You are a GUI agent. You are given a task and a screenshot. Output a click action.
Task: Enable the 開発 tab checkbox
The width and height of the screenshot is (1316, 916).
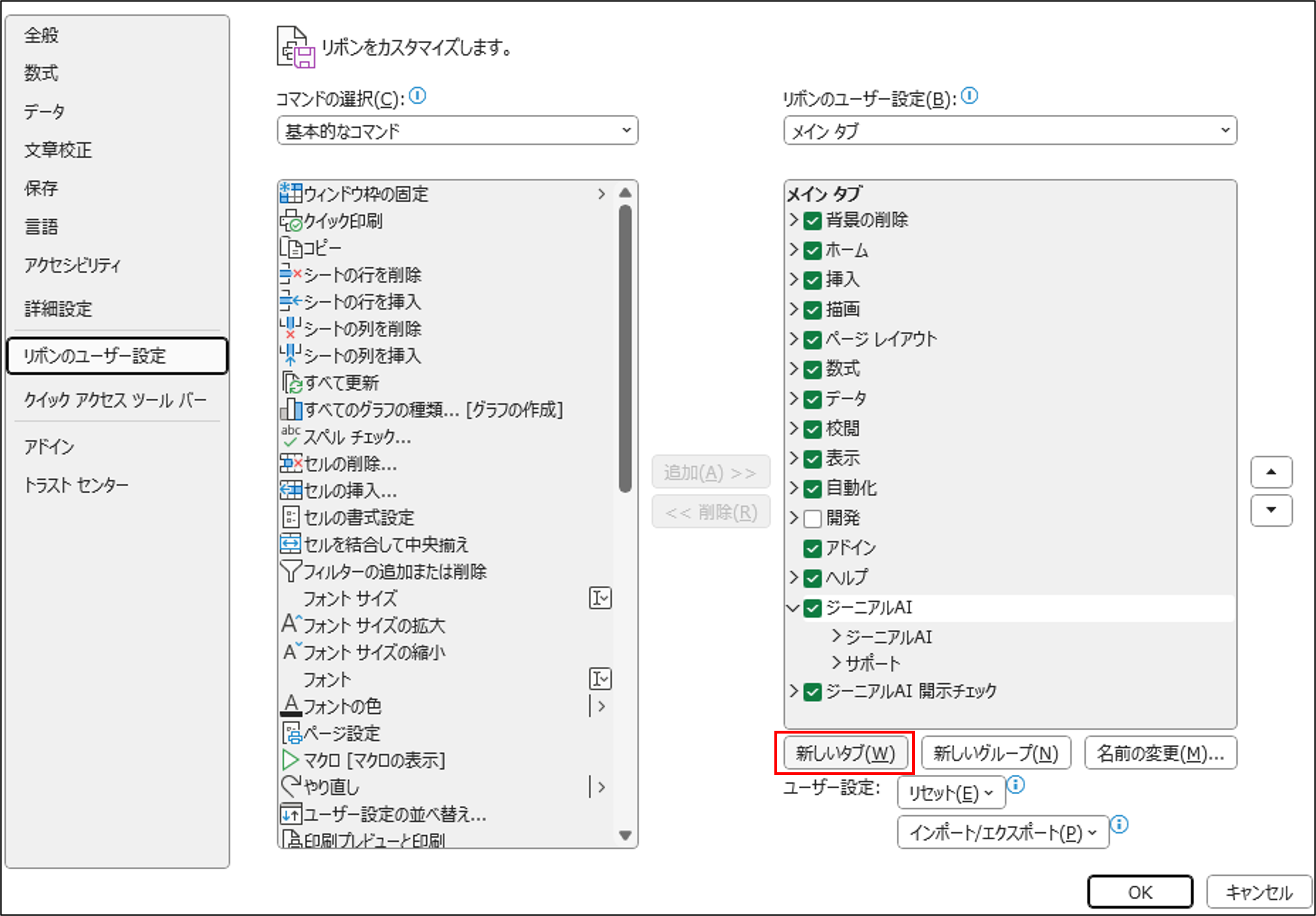[812, 518]
